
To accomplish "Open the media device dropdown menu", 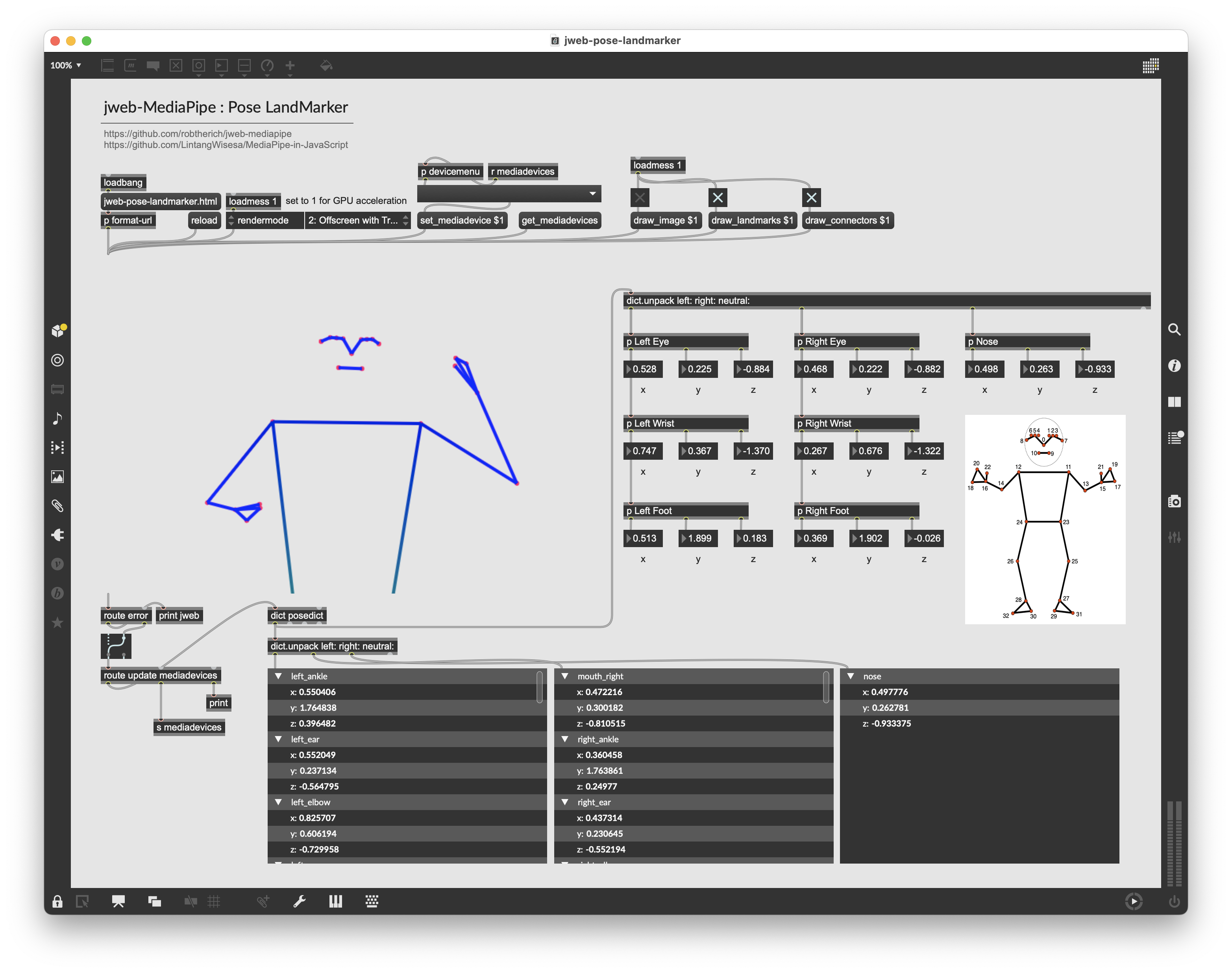I will [x=509, y=194].
